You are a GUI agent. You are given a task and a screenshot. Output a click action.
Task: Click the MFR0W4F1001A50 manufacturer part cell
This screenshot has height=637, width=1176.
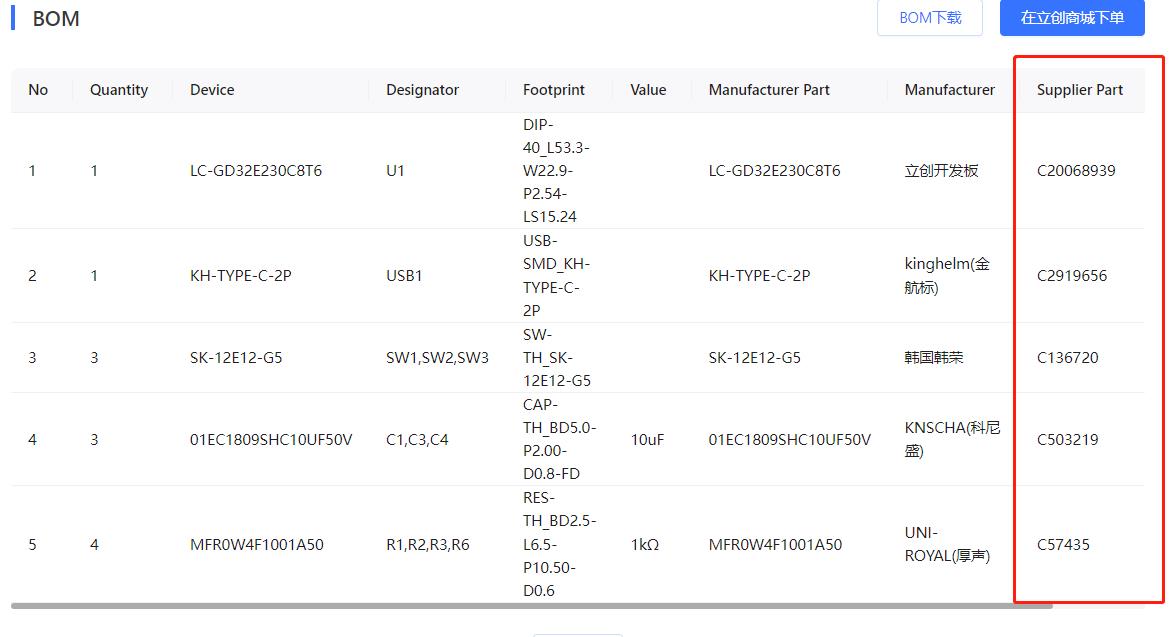(775, 545)
